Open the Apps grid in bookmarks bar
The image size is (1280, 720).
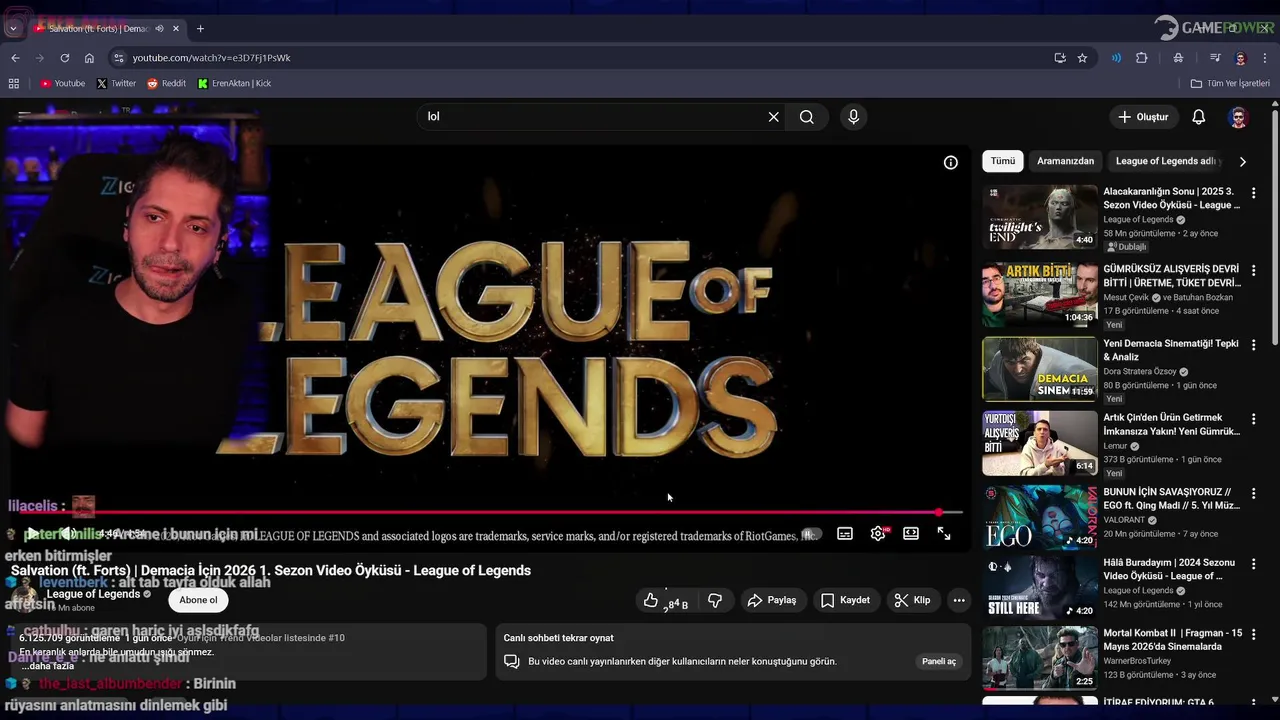tap(14, 83)
